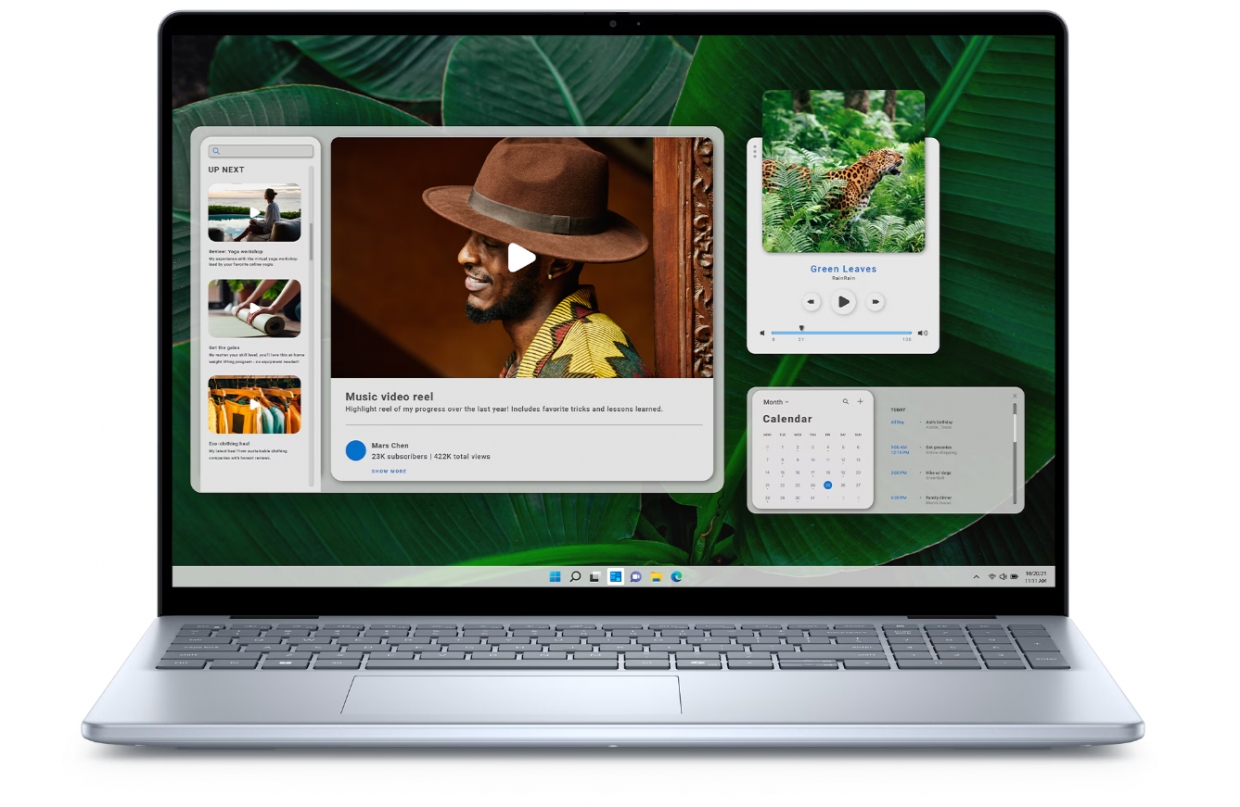This screenshot has height=807, width=1240.
Task: Click the search field above UP NEXT
Action: 261,152
